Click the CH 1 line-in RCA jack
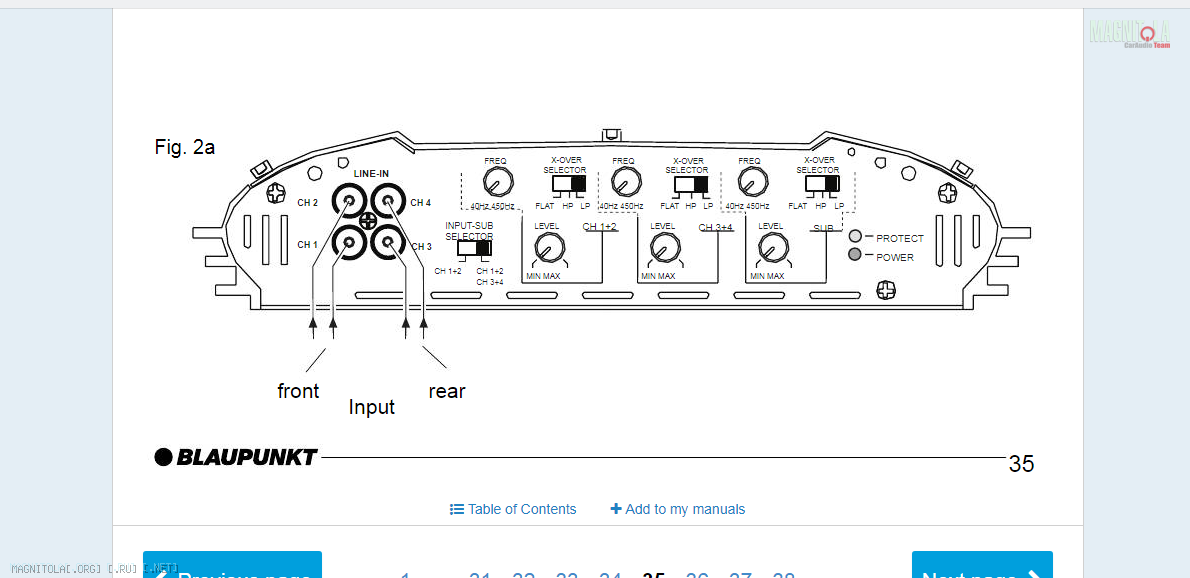This screenshot has width=1190, height=578. click(348, 242)
